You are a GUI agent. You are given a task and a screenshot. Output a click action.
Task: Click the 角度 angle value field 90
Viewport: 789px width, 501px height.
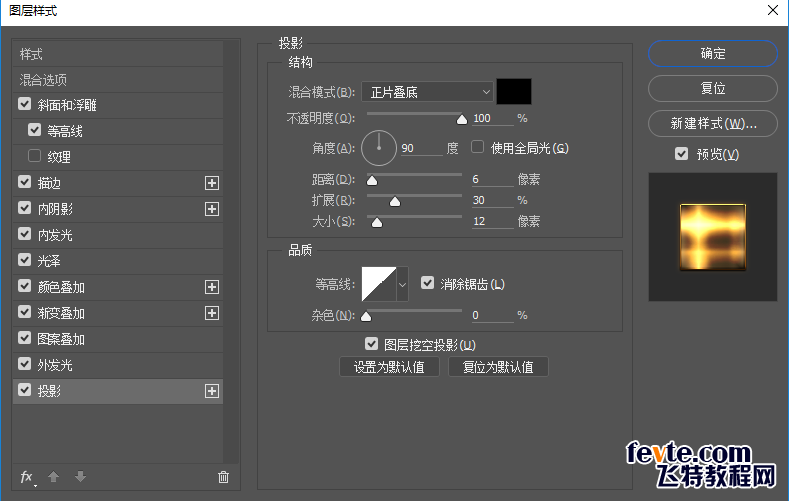pyautogui.click(x=422, y=148)
